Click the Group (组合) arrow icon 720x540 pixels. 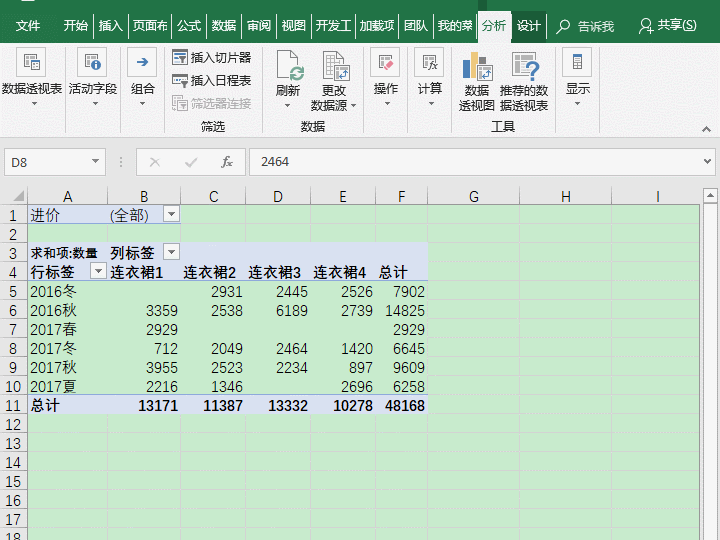143,63
